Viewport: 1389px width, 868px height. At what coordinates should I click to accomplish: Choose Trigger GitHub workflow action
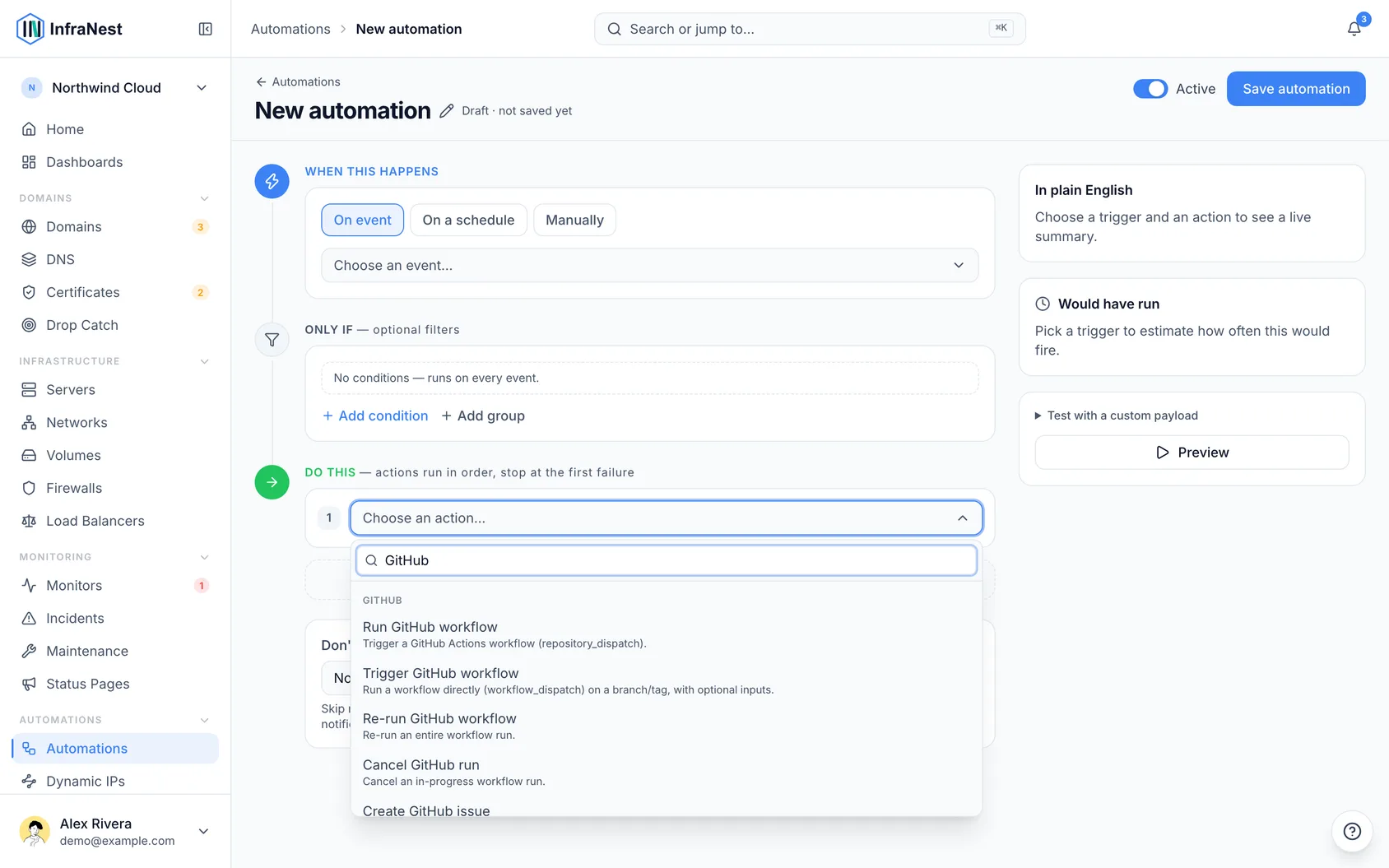pyautogui.click(x=666, y=680)
